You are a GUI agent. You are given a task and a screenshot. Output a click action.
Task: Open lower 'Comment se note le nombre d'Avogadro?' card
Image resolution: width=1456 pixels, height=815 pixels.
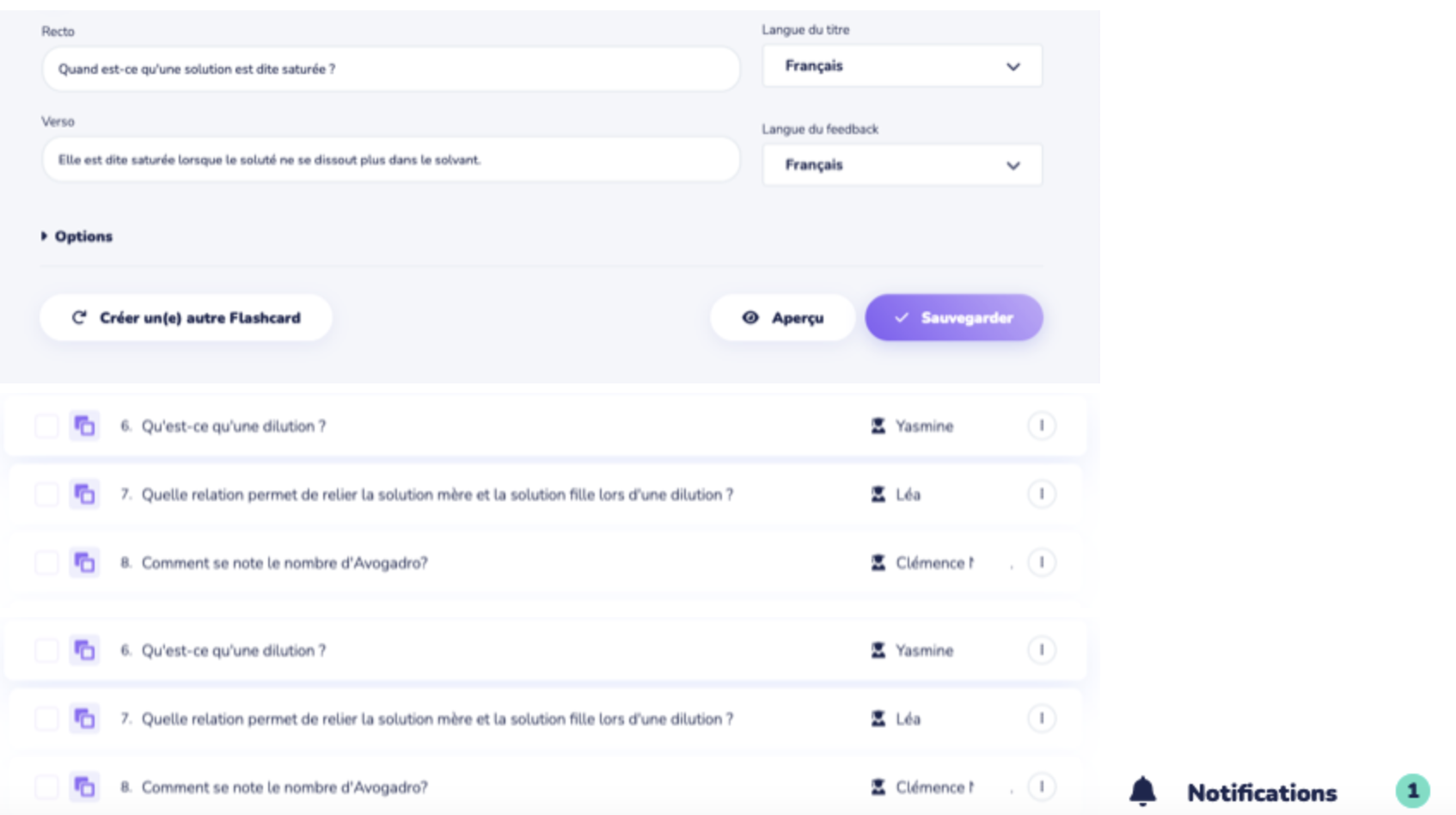coord(284,787)
